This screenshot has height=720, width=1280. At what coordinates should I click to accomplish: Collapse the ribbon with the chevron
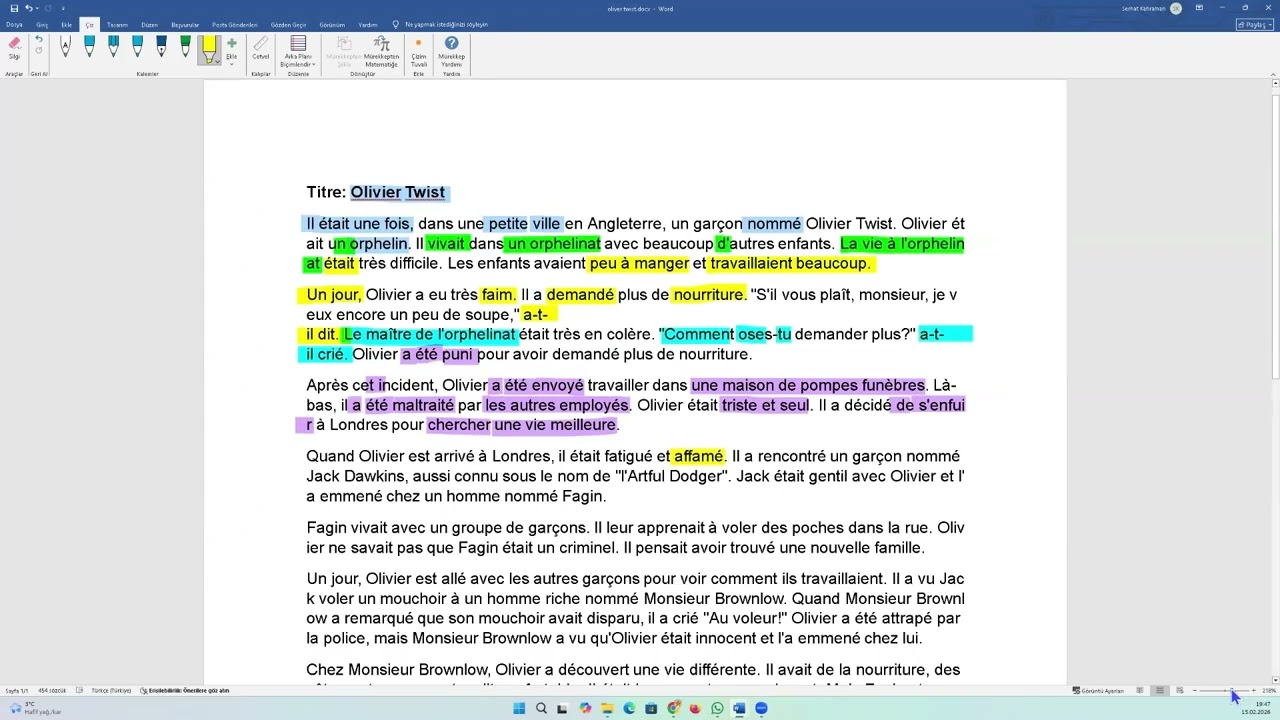(1272, 73)
